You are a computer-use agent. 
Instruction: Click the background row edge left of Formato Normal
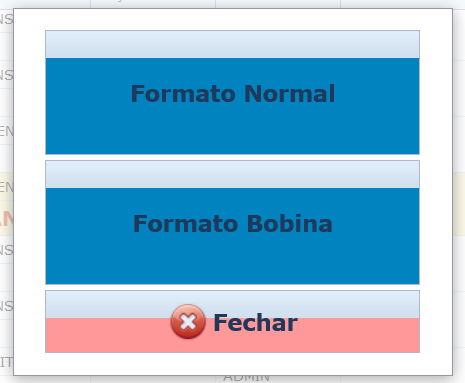(x=6, y=75)
